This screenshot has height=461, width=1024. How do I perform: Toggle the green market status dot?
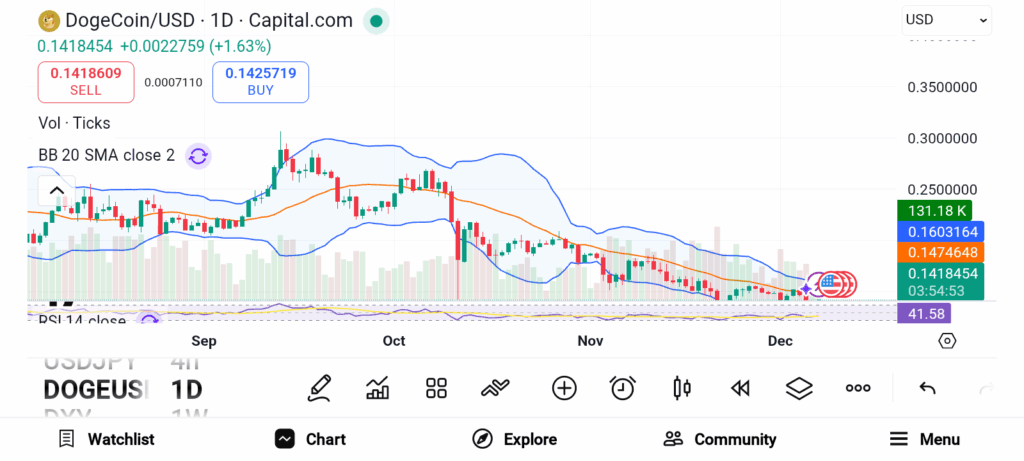click(376, 20)
